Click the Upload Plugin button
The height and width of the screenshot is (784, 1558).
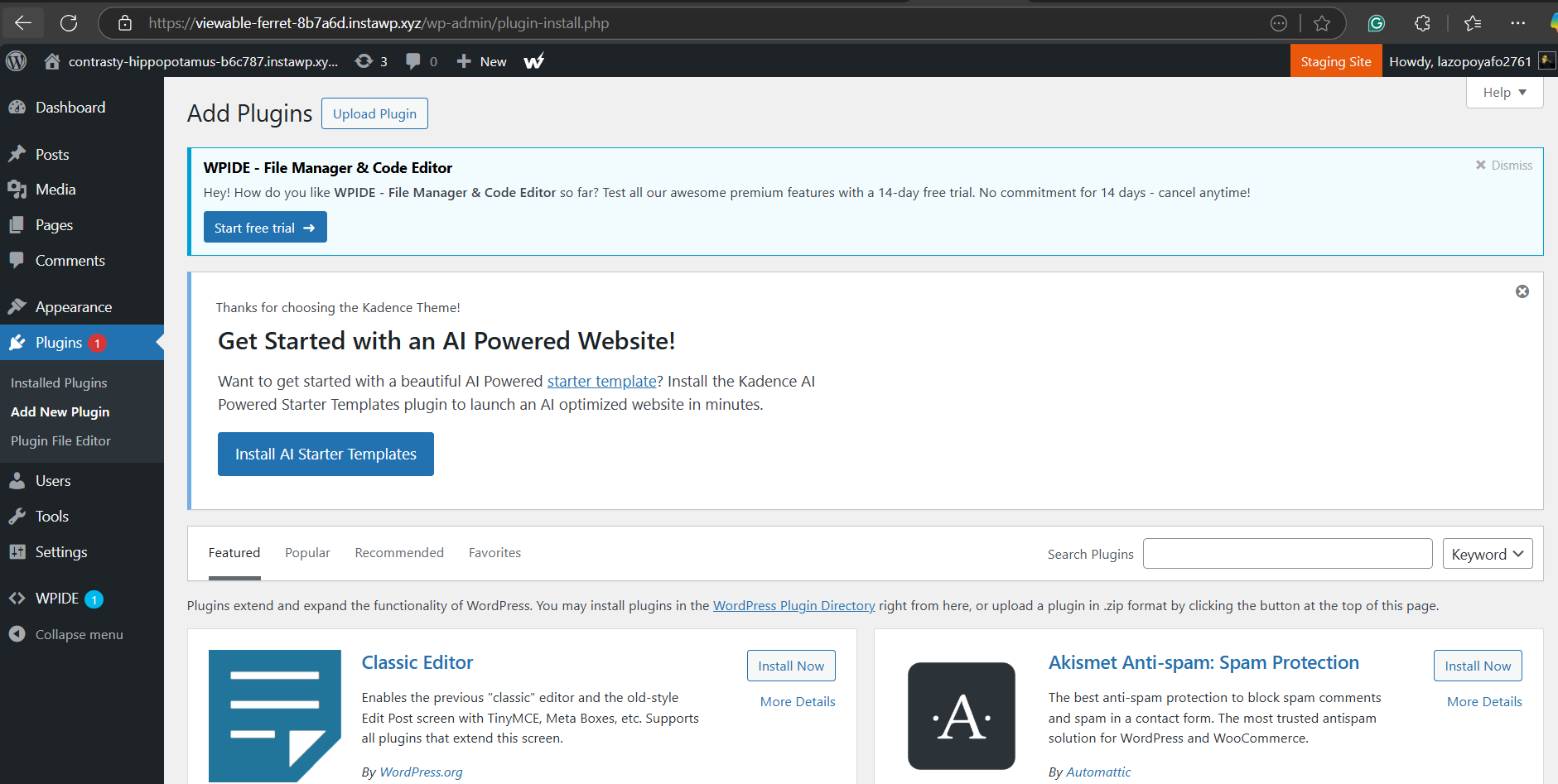click(374, 113)
